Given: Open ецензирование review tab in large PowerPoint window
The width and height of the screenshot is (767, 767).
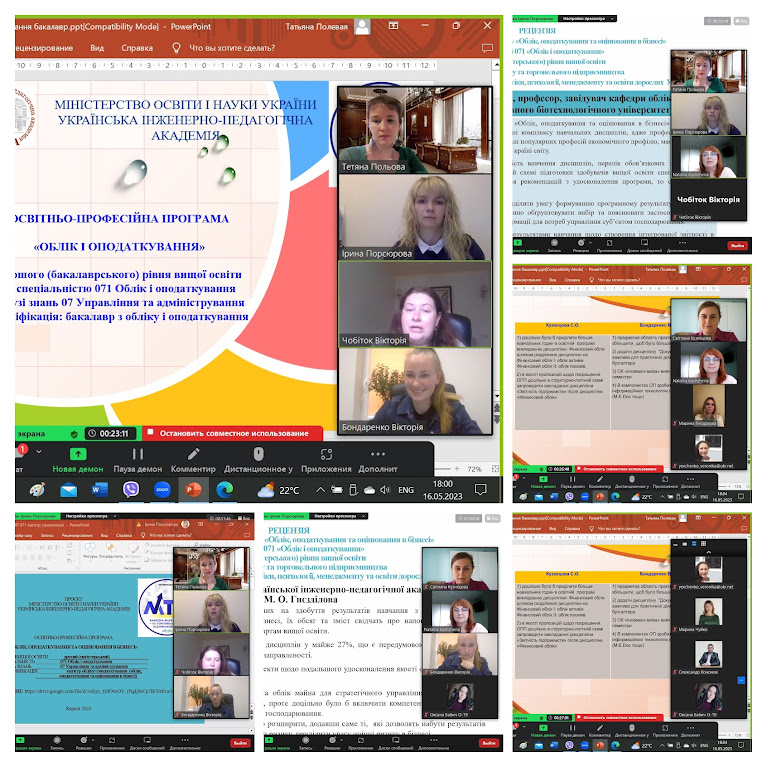Looking at the screenshot, I should pos(44,48).
